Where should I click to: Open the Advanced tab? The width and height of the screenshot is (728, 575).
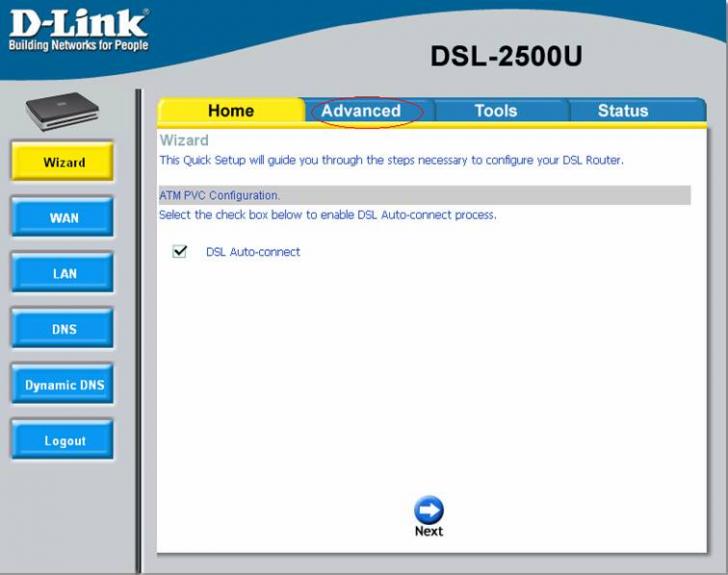[361, 111]
